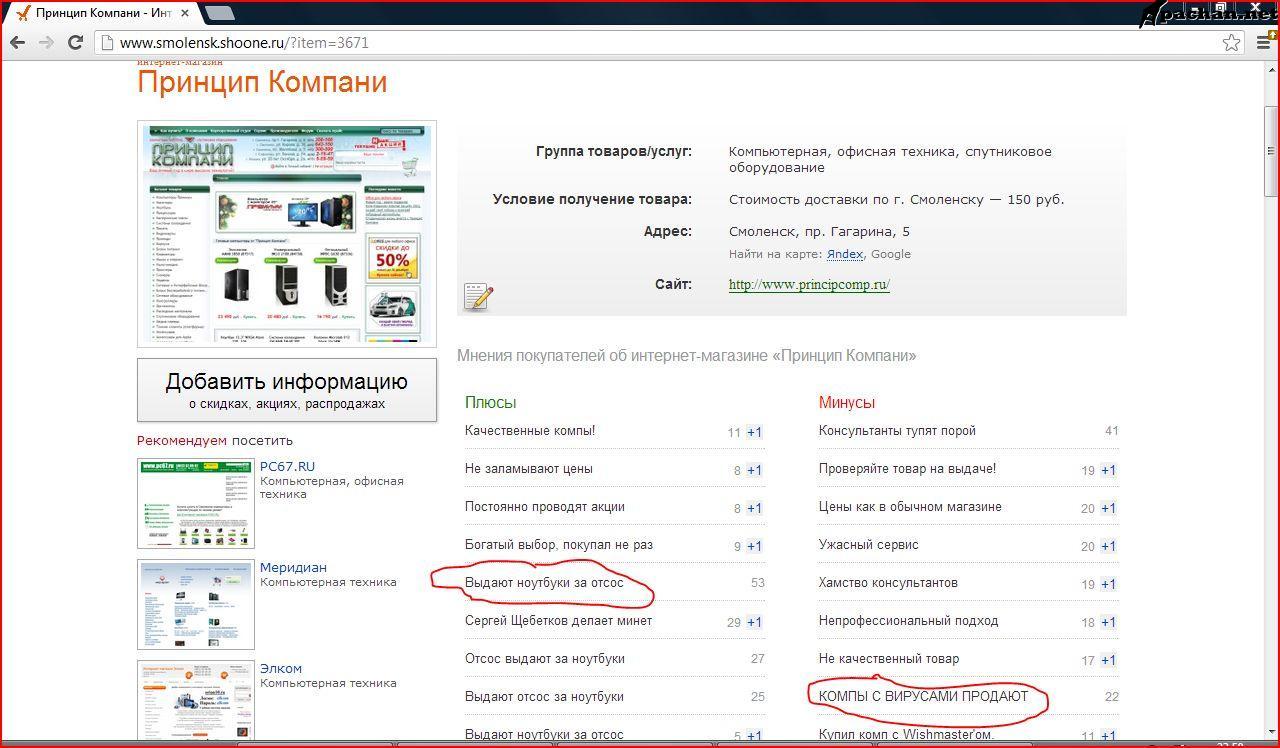Click the Меридиан store thumbnail
This screenshot has height=748, width=1280.
point(196,604)
